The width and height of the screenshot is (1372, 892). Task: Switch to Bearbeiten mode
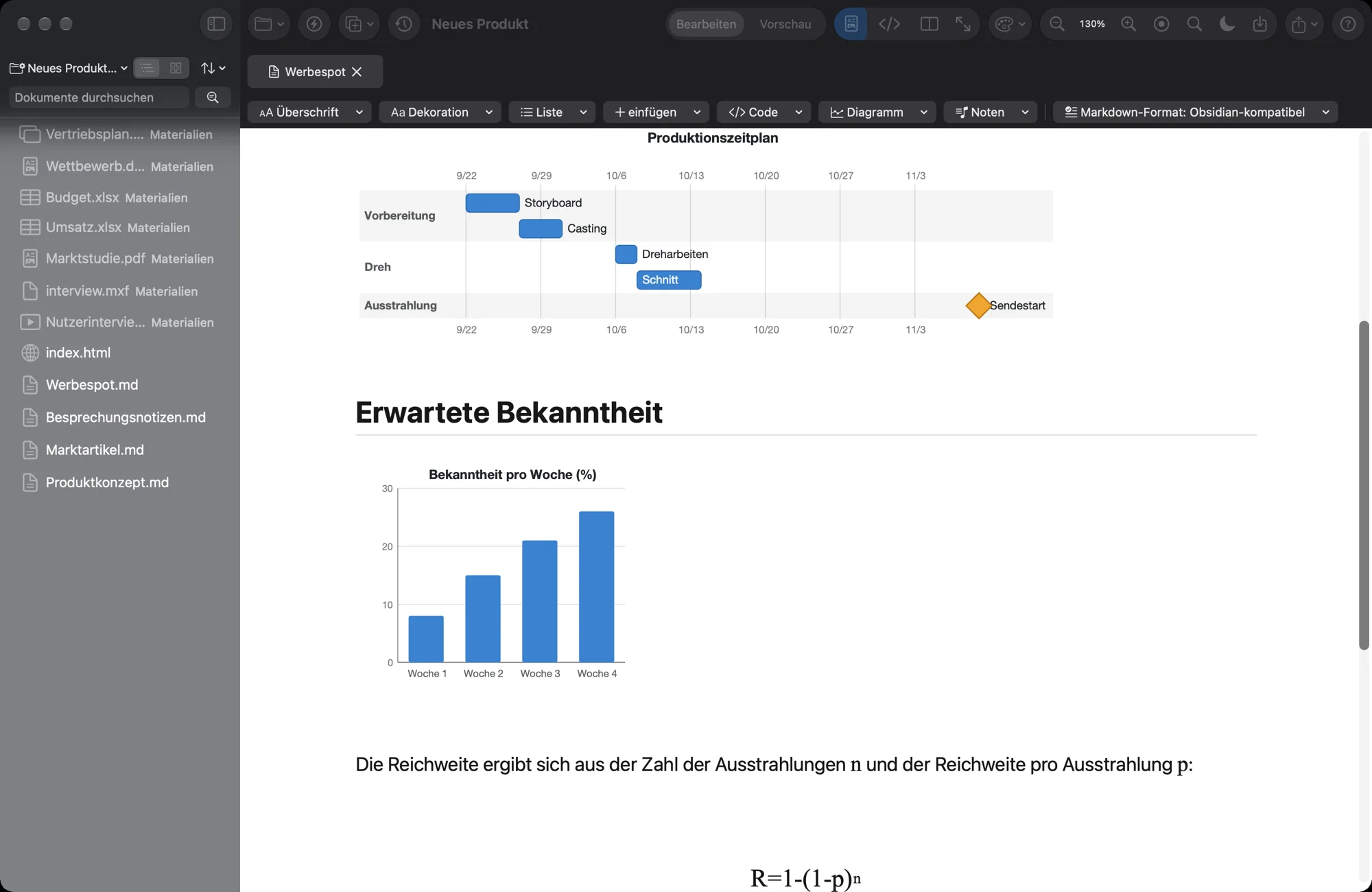click(706, 24)
